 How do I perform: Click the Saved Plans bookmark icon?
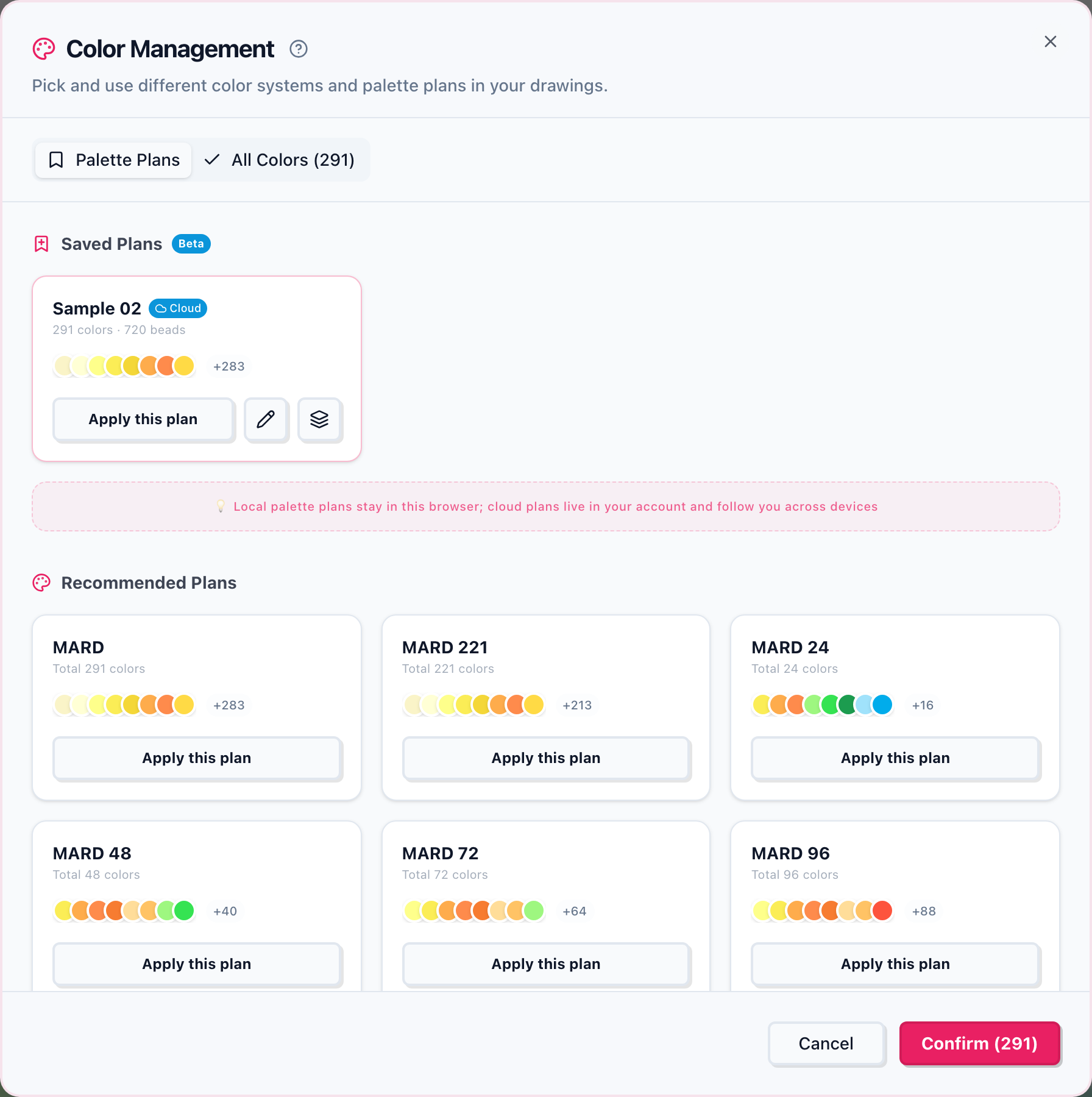coord(41,244)
